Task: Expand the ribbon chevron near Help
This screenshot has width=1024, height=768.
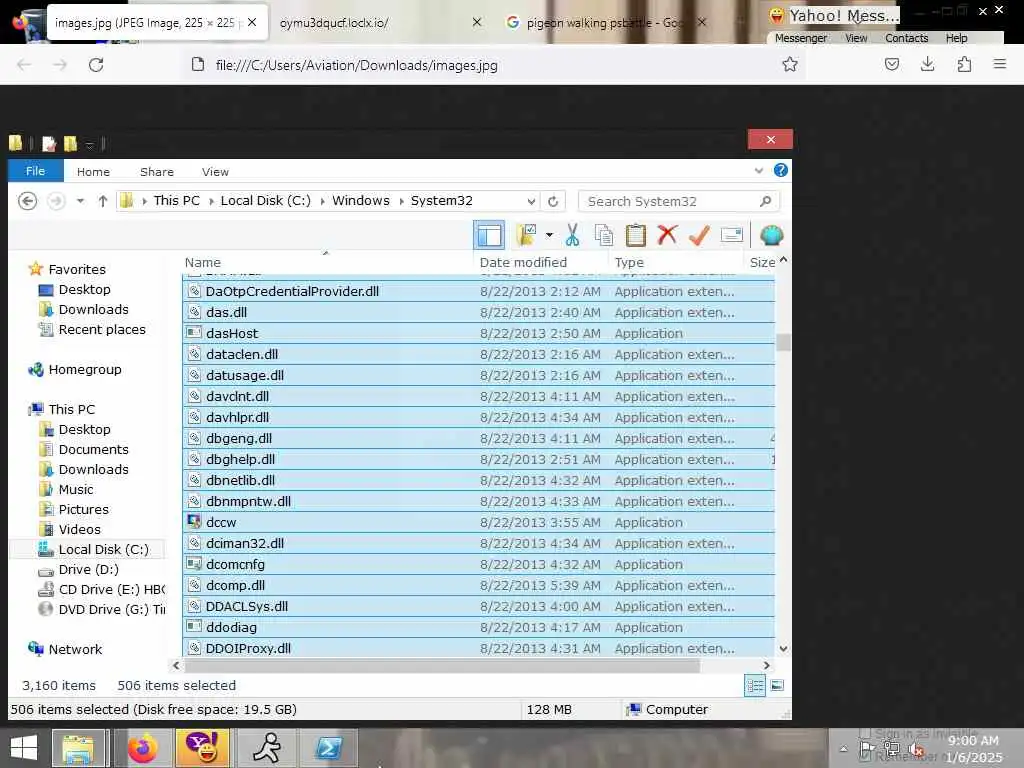Action: click(759, 170)
